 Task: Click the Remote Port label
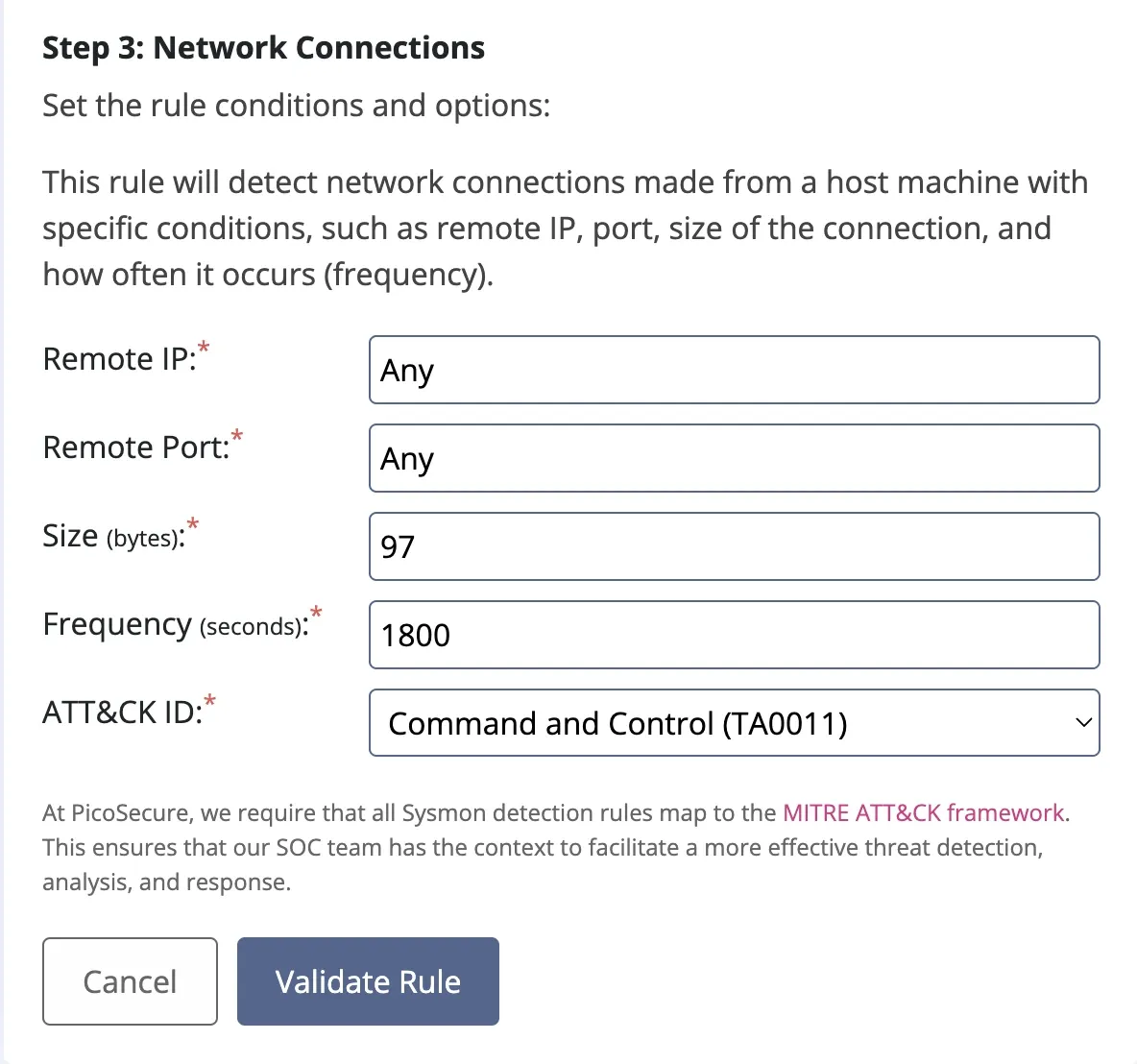click(x=136, y=447)
